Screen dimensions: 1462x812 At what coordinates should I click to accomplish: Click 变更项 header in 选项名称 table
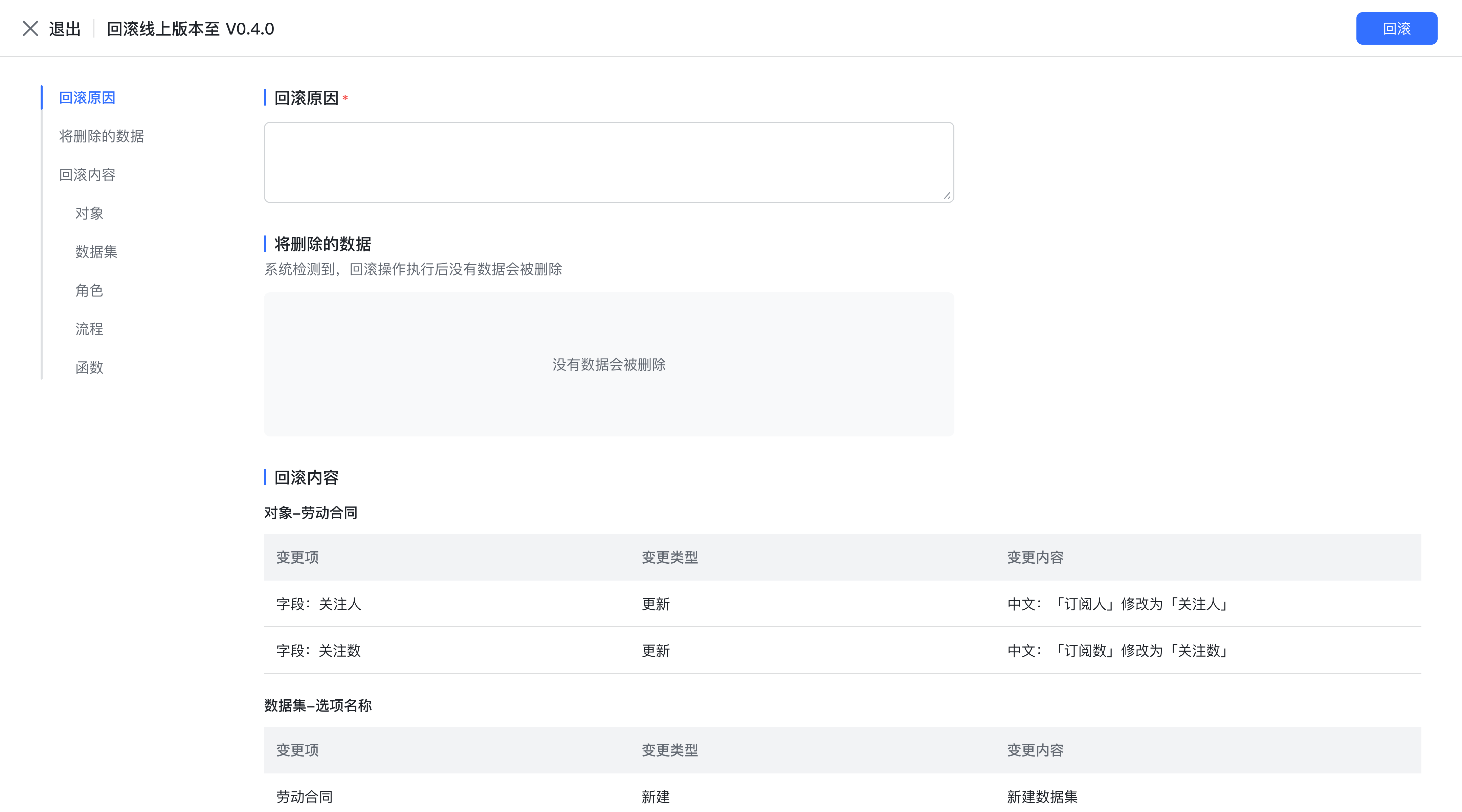297,750
